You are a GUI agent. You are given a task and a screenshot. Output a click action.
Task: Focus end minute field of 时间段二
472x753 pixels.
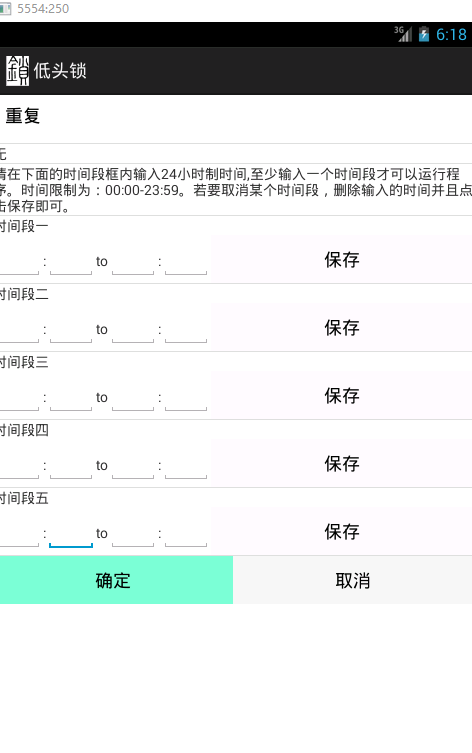[186, 329]
